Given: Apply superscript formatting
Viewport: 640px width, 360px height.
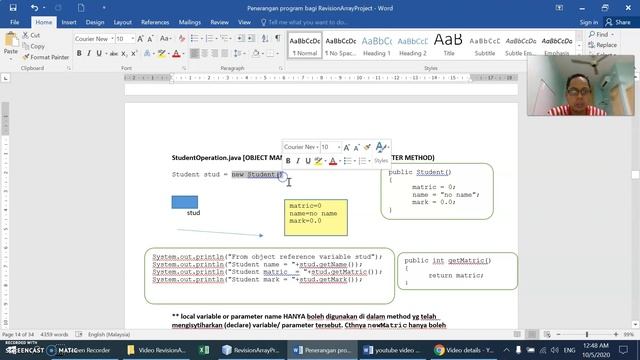Looking at the screenshot, I should 133,53.
